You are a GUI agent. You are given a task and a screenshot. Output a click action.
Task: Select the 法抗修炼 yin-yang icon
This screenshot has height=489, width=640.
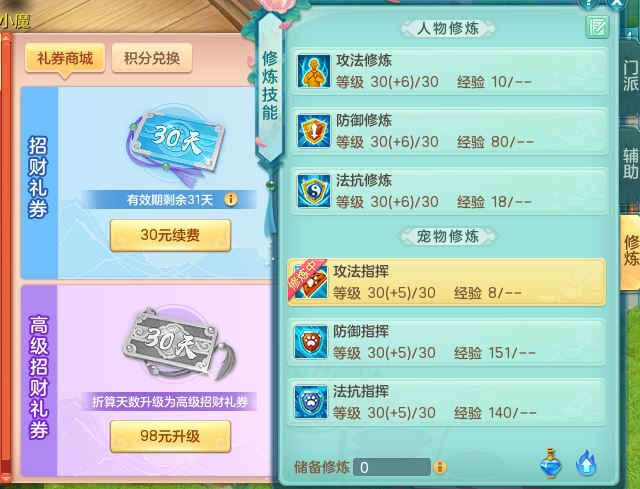coord(313,191)
